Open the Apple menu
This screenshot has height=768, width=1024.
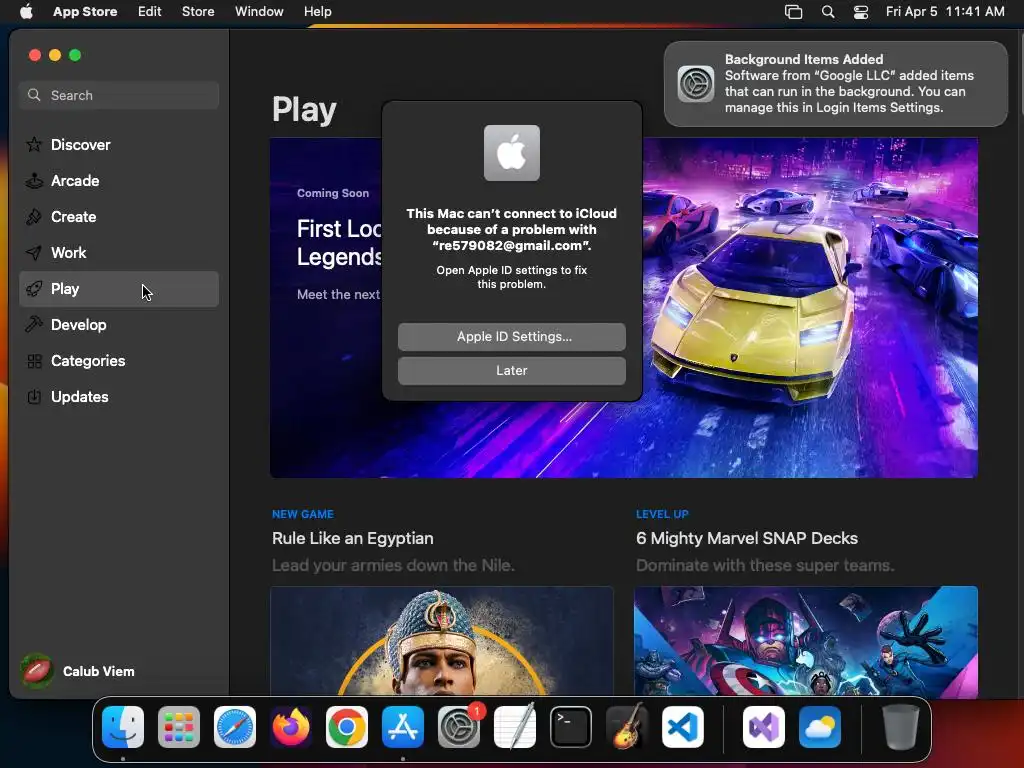(x=26, y=11)
